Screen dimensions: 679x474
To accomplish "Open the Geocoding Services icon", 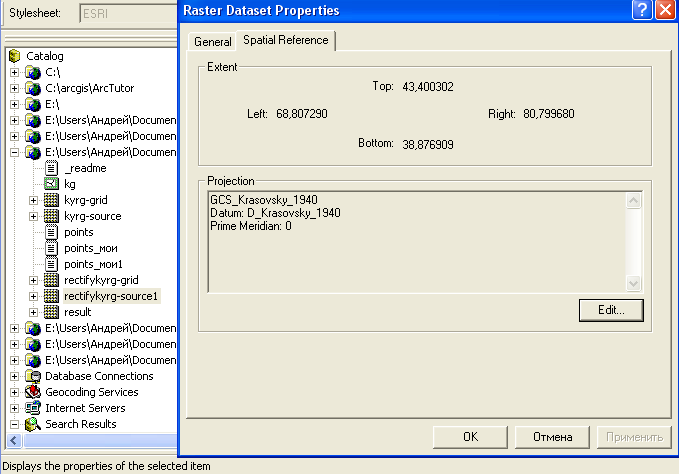I will 33,392.
